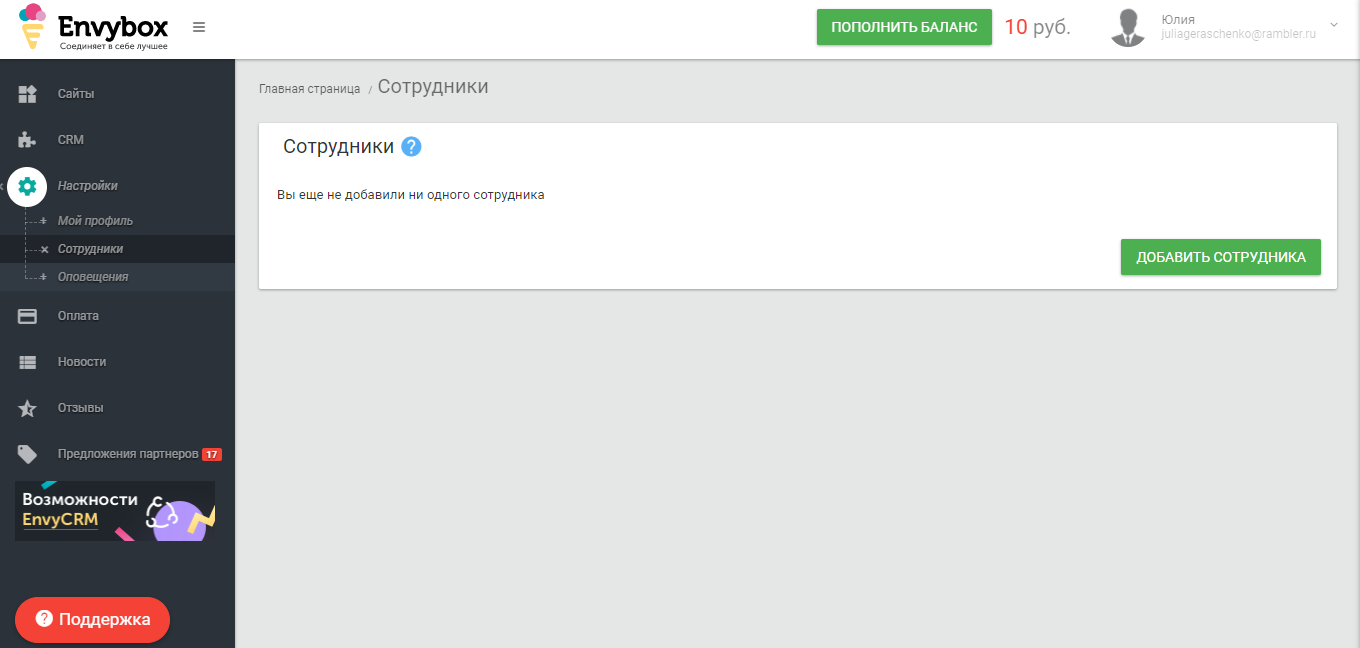Select the Настройки gear icon
This screenshot has height=648, width=1360.
click(x=27, y=186)
